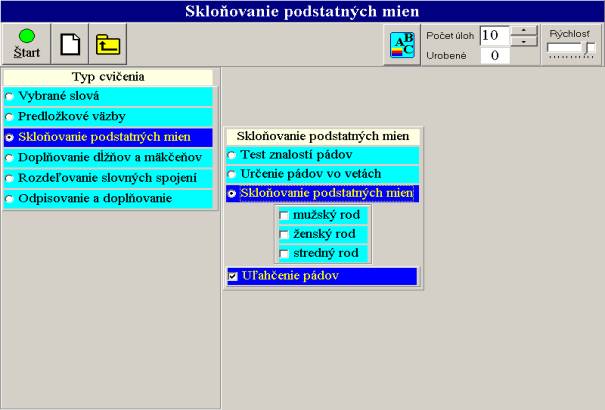The width and height of the screenshot is (605, 410).
Task: Increase Počet úloh with up arrow
Action: point(524,30)
